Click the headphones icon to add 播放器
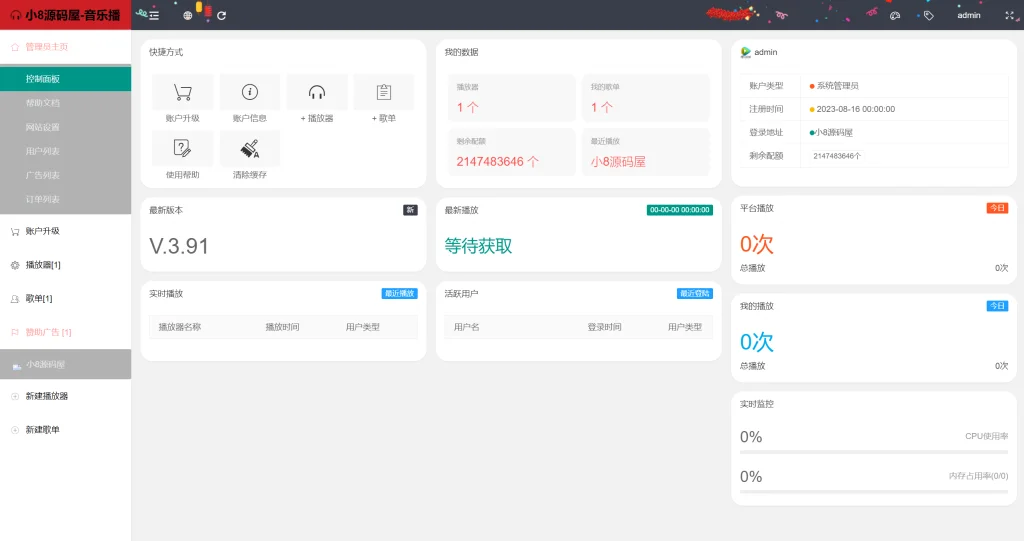The image size is (1024, 541). coord(317,92)
